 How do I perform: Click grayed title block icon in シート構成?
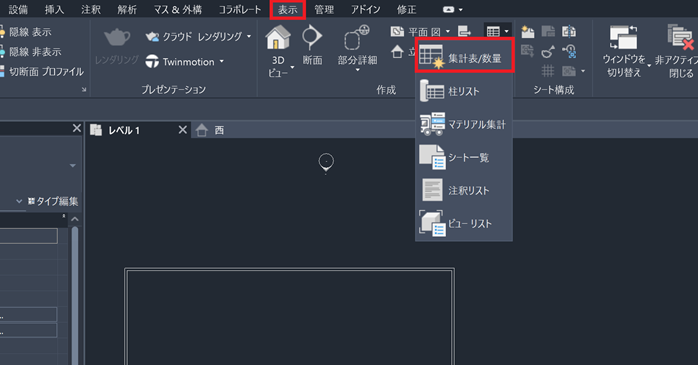tap(548, 32)
